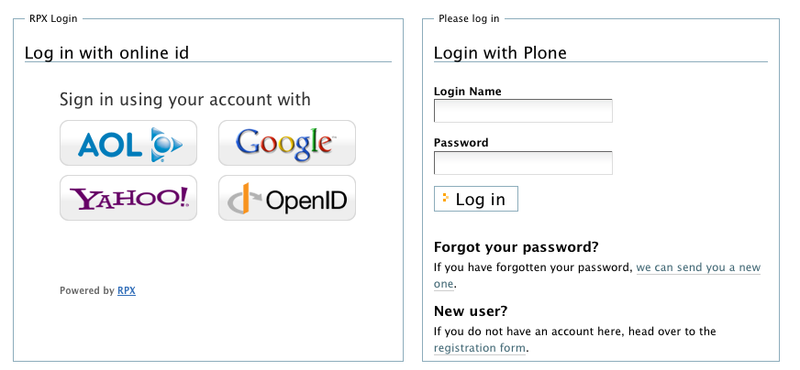Focus the Login Name text field
The height and width of the screenshot is (370, 800).
pos(523,111)
